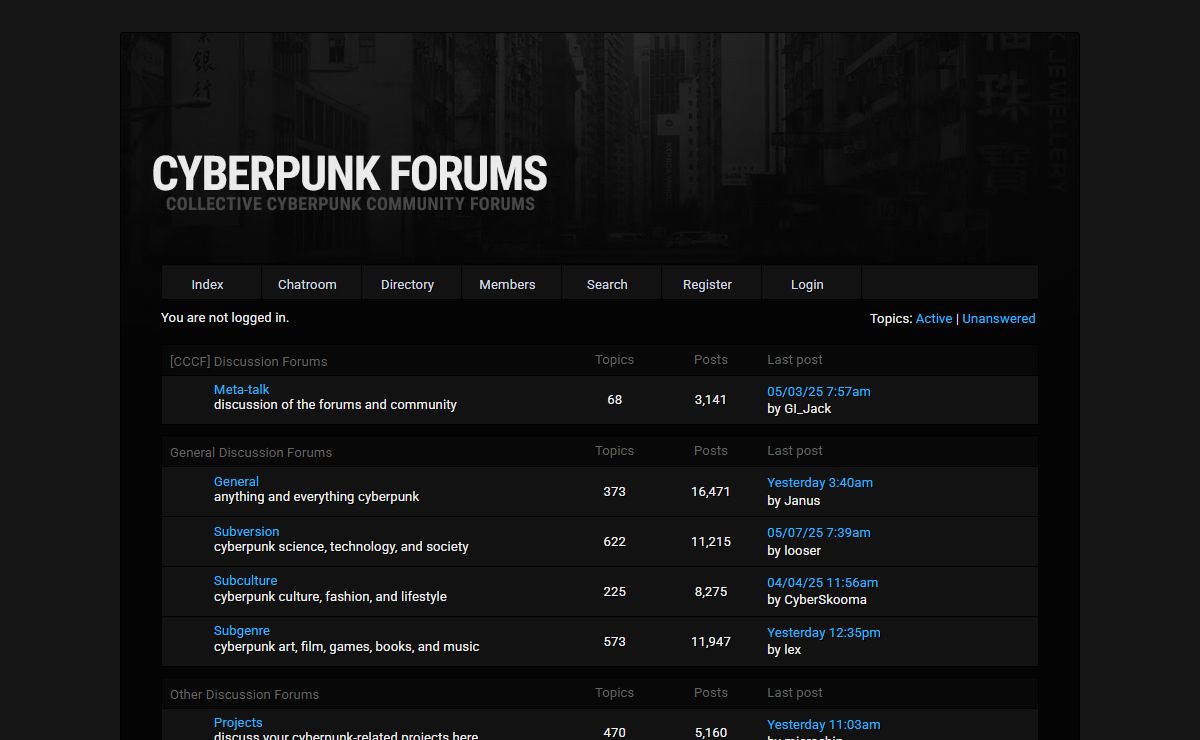This screenshot has height=740, width=1200.
Task: Open the Index navigation tab
Action: tap(208, 284)
